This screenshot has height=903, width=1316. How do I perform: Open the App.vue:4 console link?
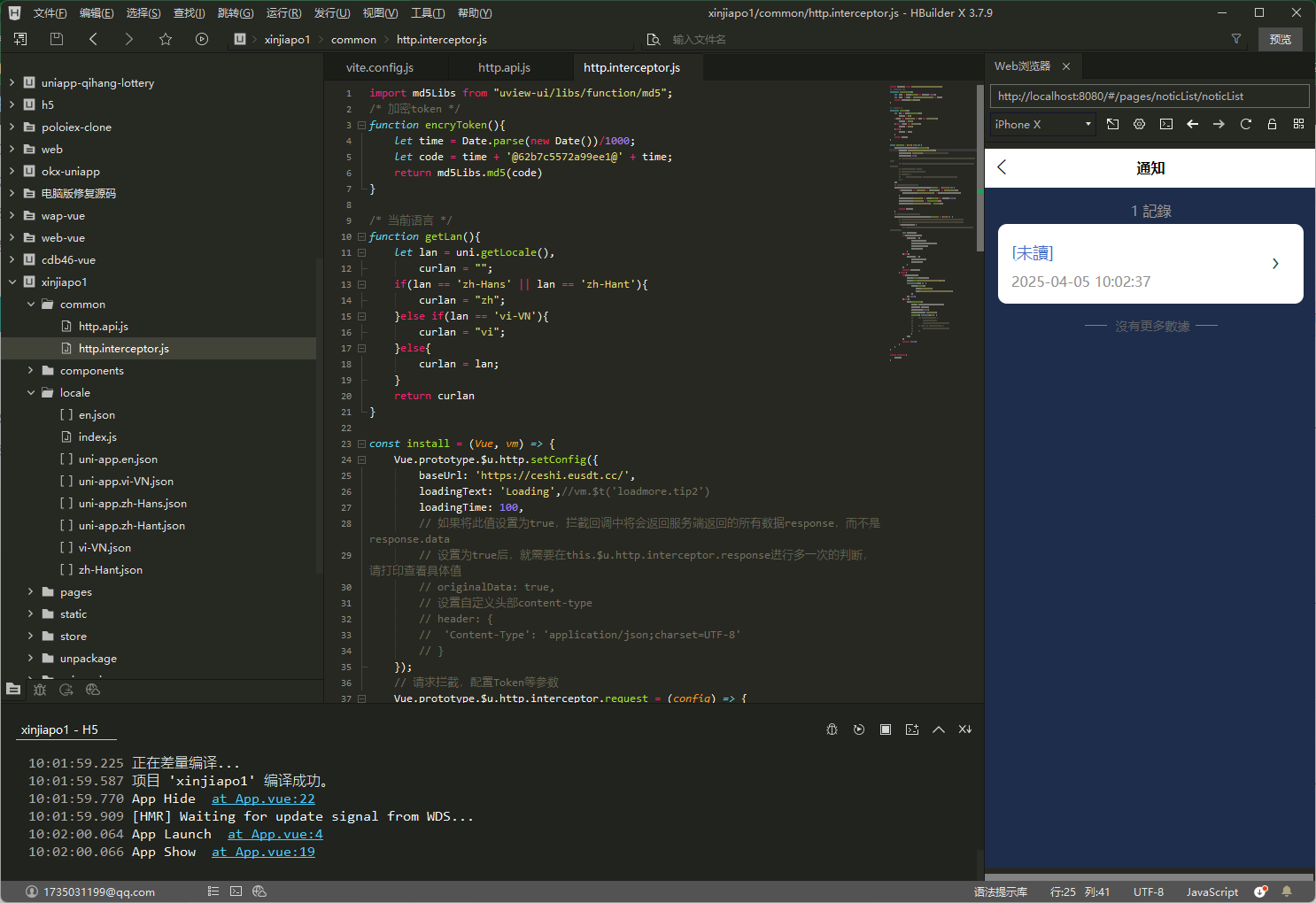click(275, 834)
